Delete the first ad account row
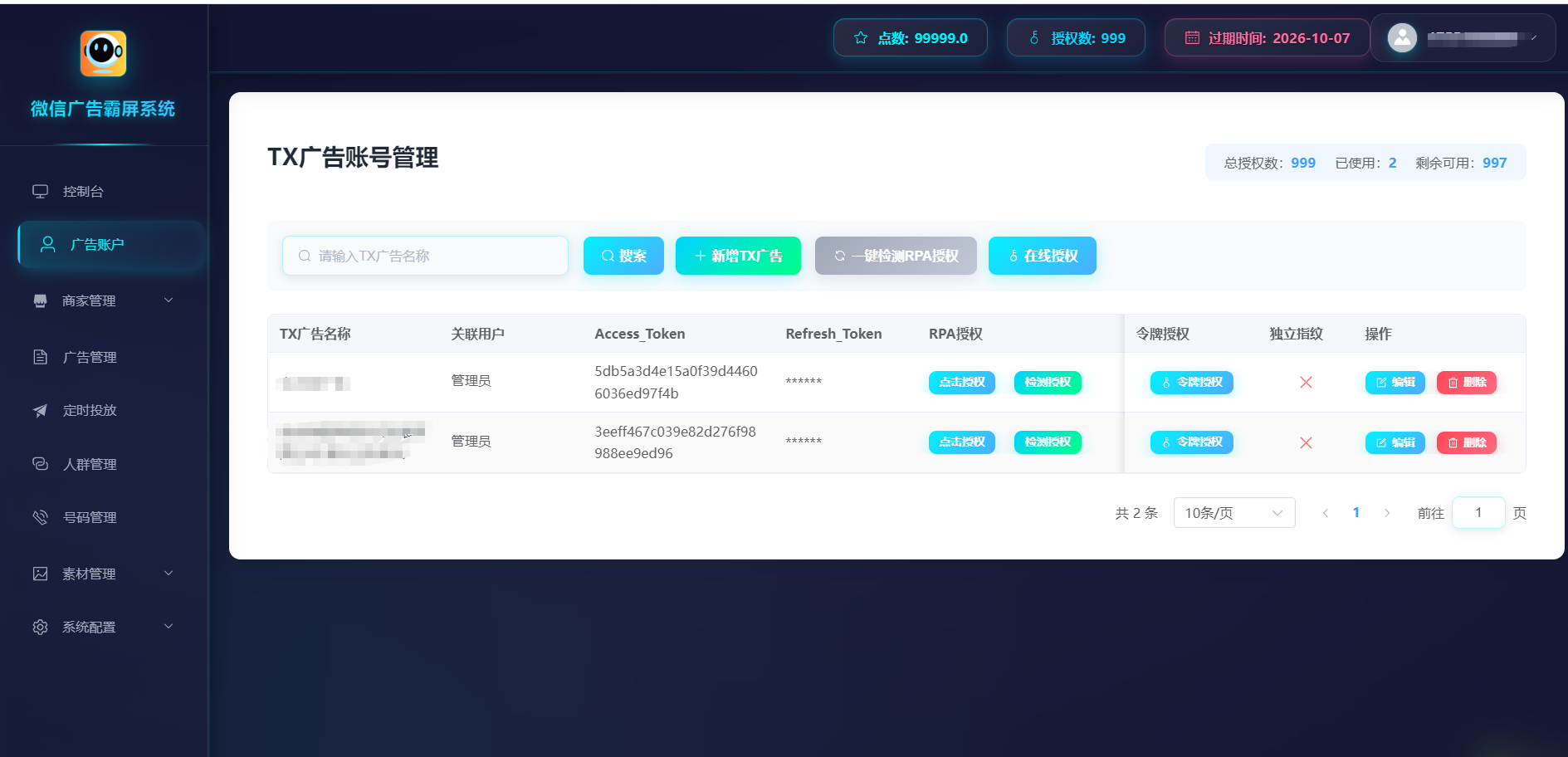The image size is (1568, 757). [x=1466, y=383]
